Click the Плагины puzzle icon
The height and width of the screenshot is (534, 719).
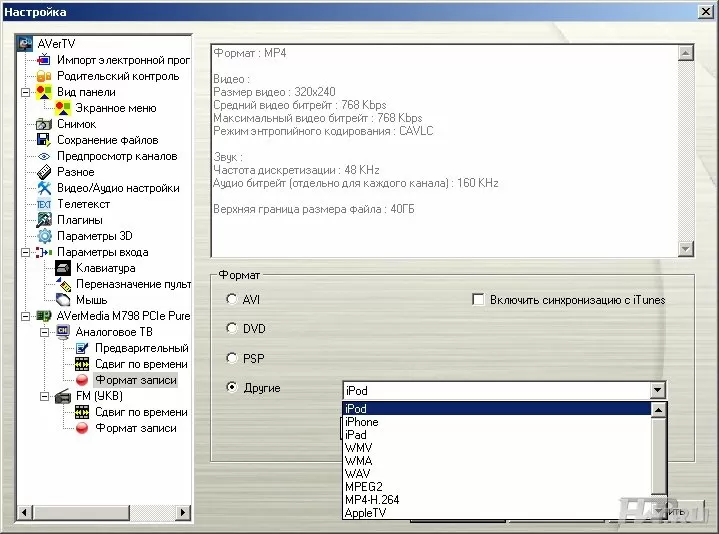[x=44, y=220]
